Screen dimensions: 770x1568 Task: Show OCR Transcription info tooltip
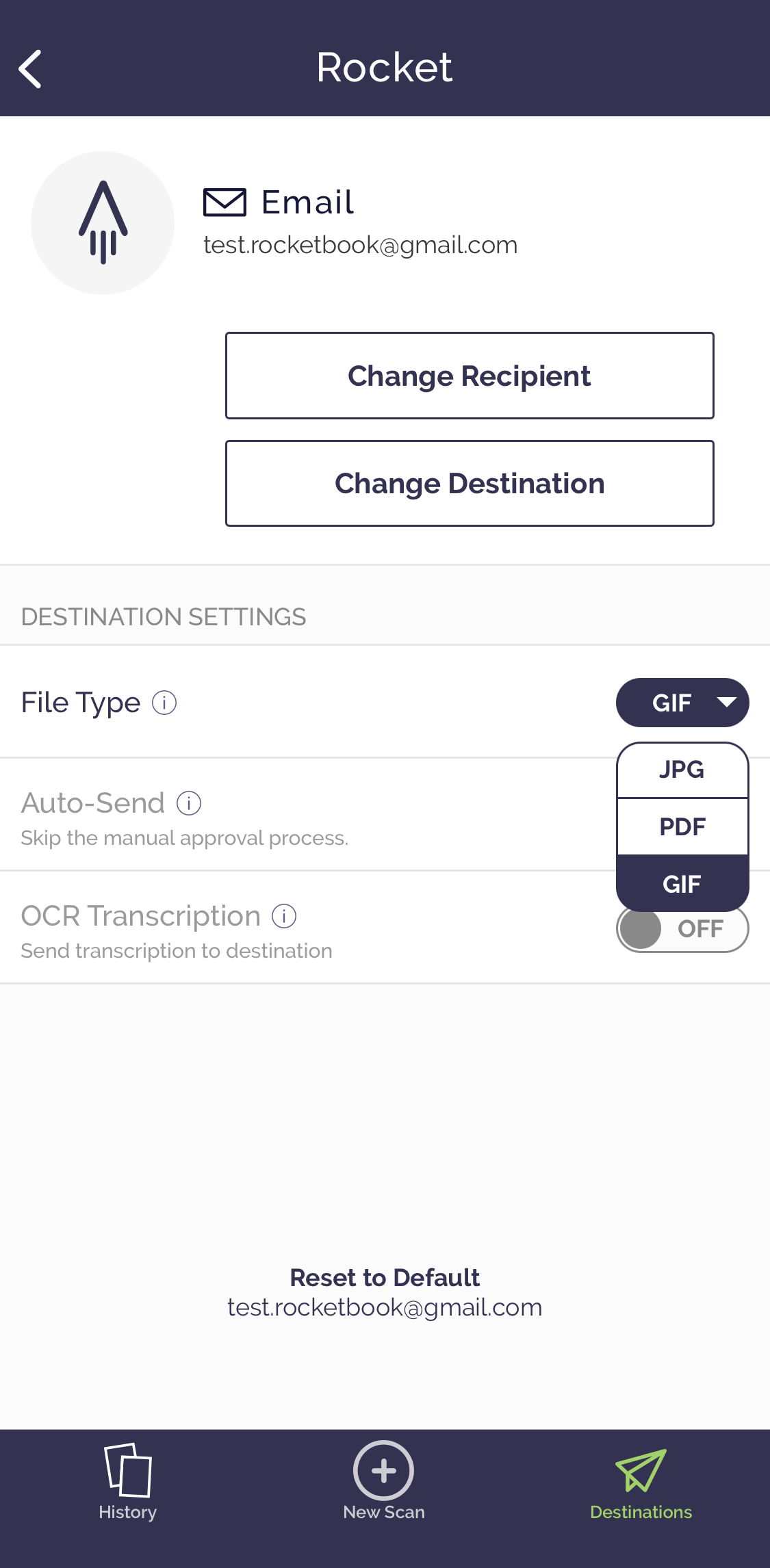pyautogui.click(x=284, y=916)
